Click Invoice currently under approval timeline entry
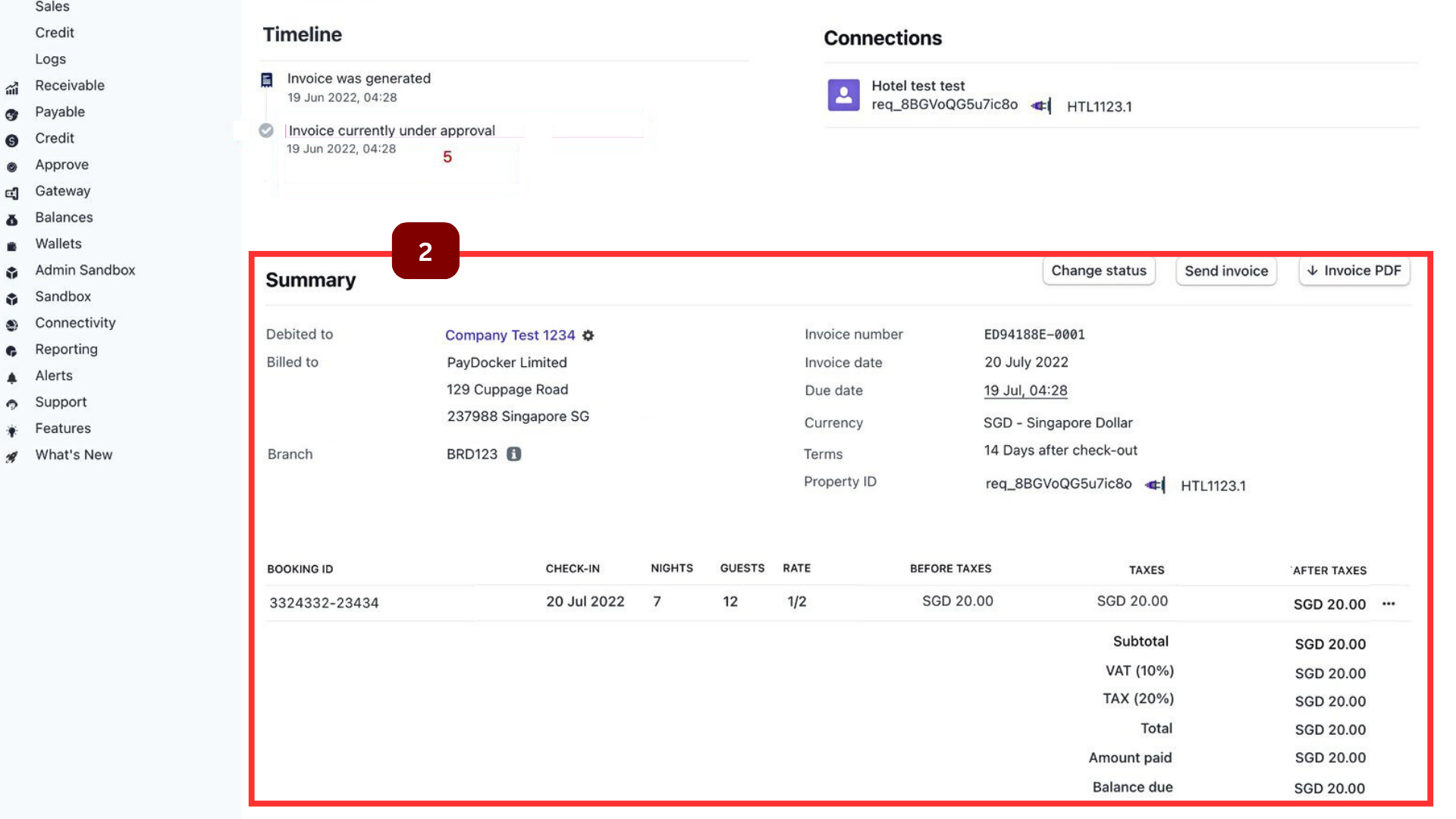Screen dimensions: 1456x819 [x=392, y=130]
